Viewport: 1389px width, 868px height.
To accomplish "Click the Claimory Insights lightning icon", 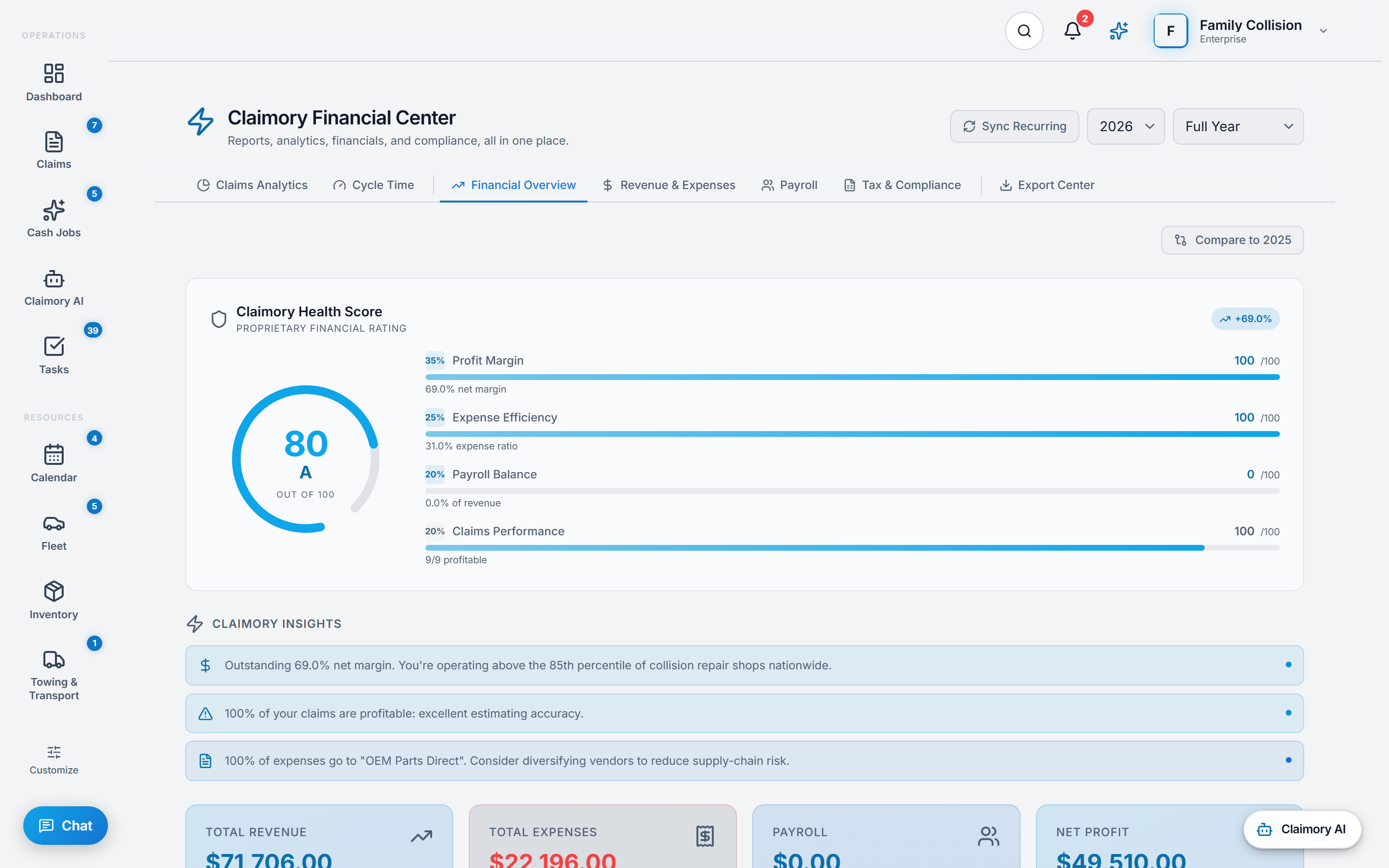I will 195,624.
